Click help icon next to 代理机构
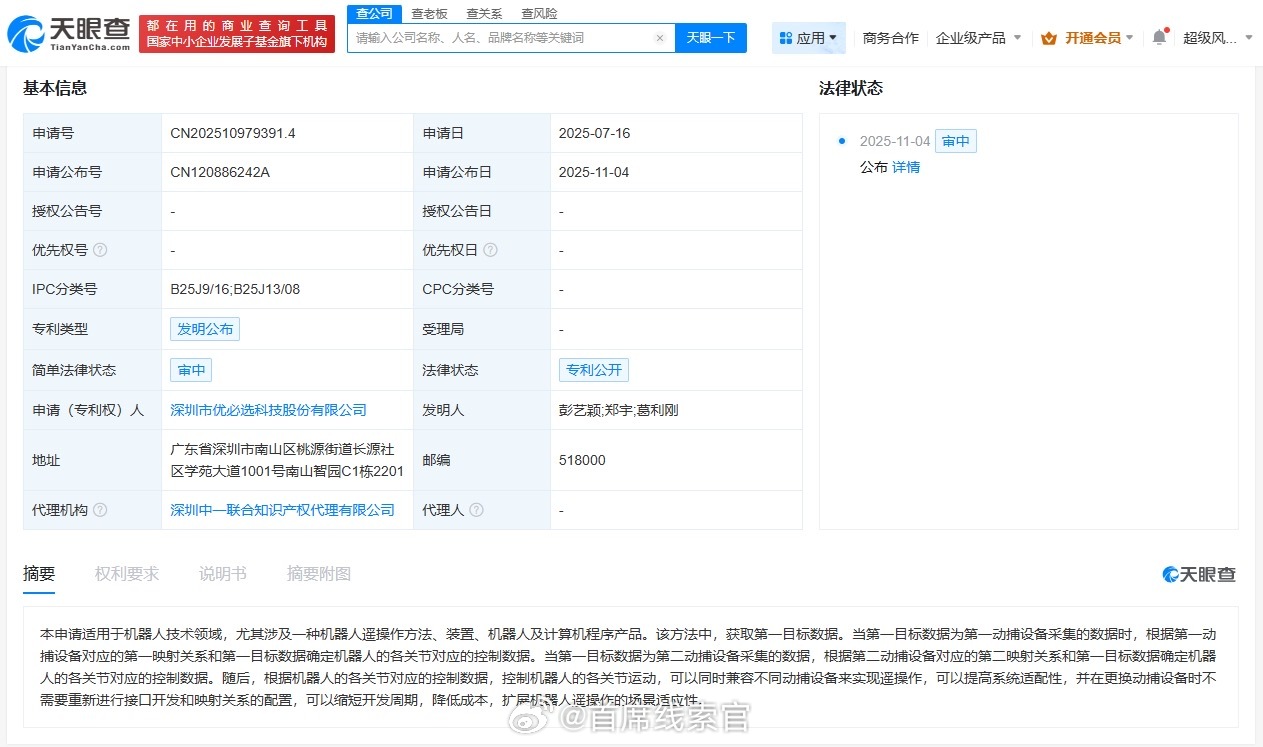Screen dimensions: 1263x747 [x=100, y=510]
